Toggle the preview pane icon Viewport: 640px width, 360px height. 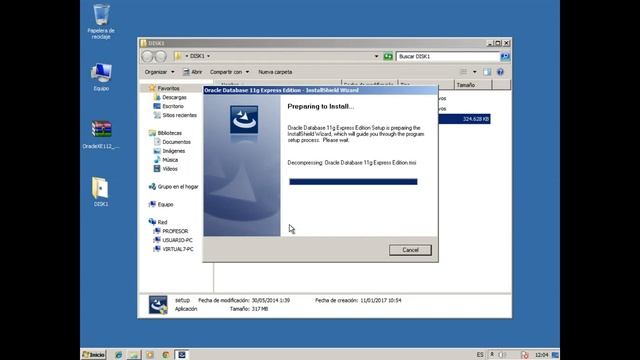coord(487,72)
